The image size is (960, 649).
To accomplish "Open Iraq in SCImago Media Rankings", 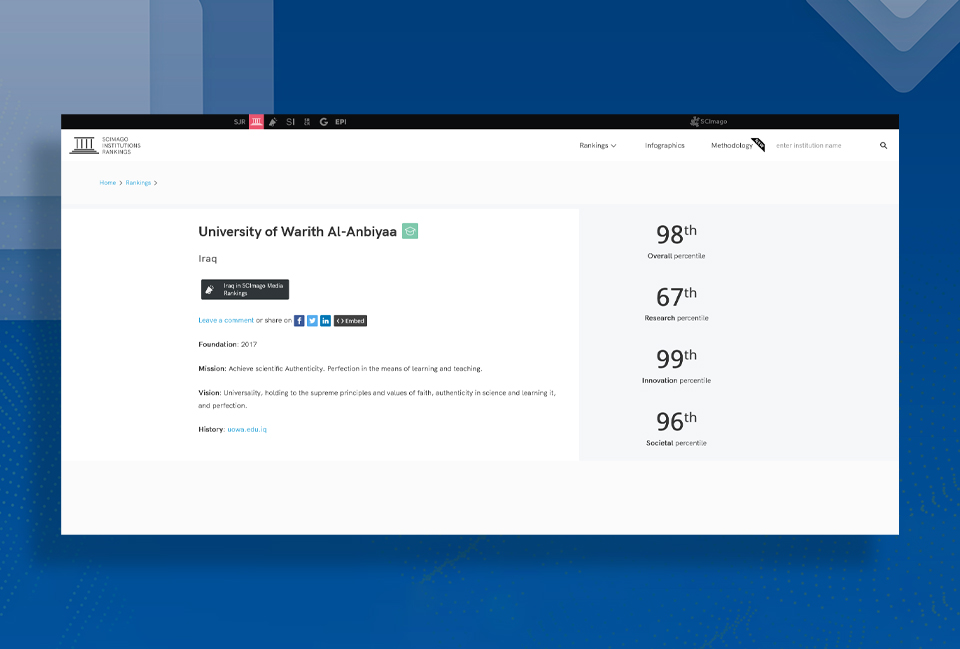I will 245,289.
